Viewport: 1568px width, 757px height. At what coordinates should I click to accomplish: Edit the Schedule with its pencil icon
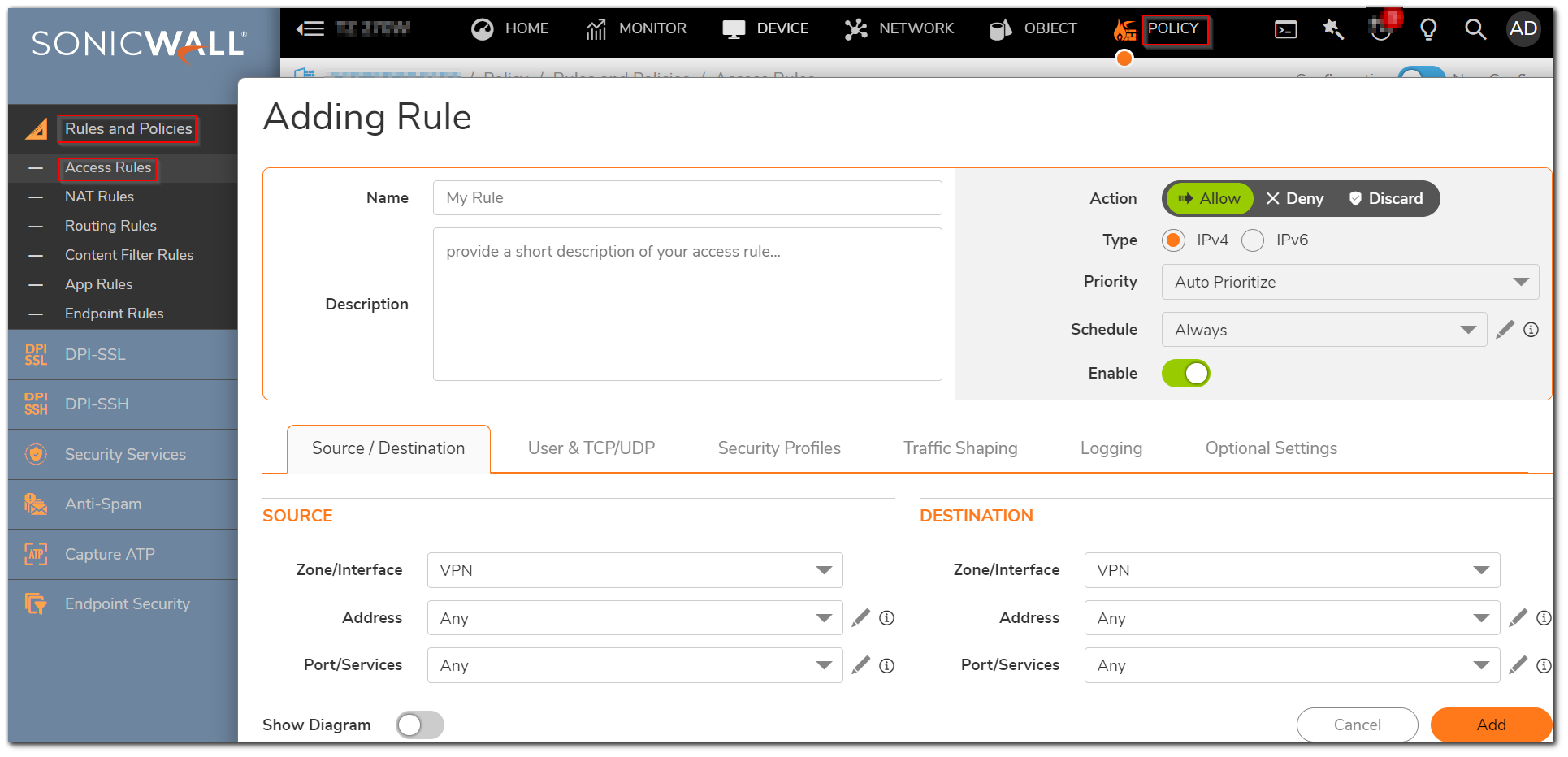point(1505,329)
